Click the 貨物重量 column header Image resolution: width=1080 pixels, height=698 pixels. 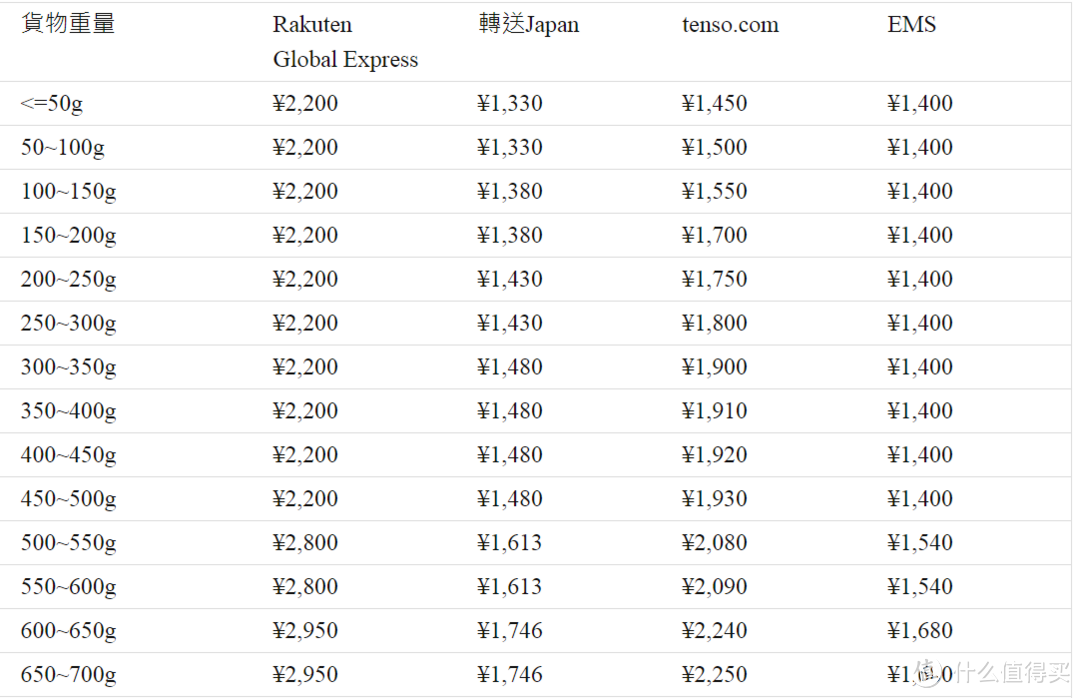(68, 23)
